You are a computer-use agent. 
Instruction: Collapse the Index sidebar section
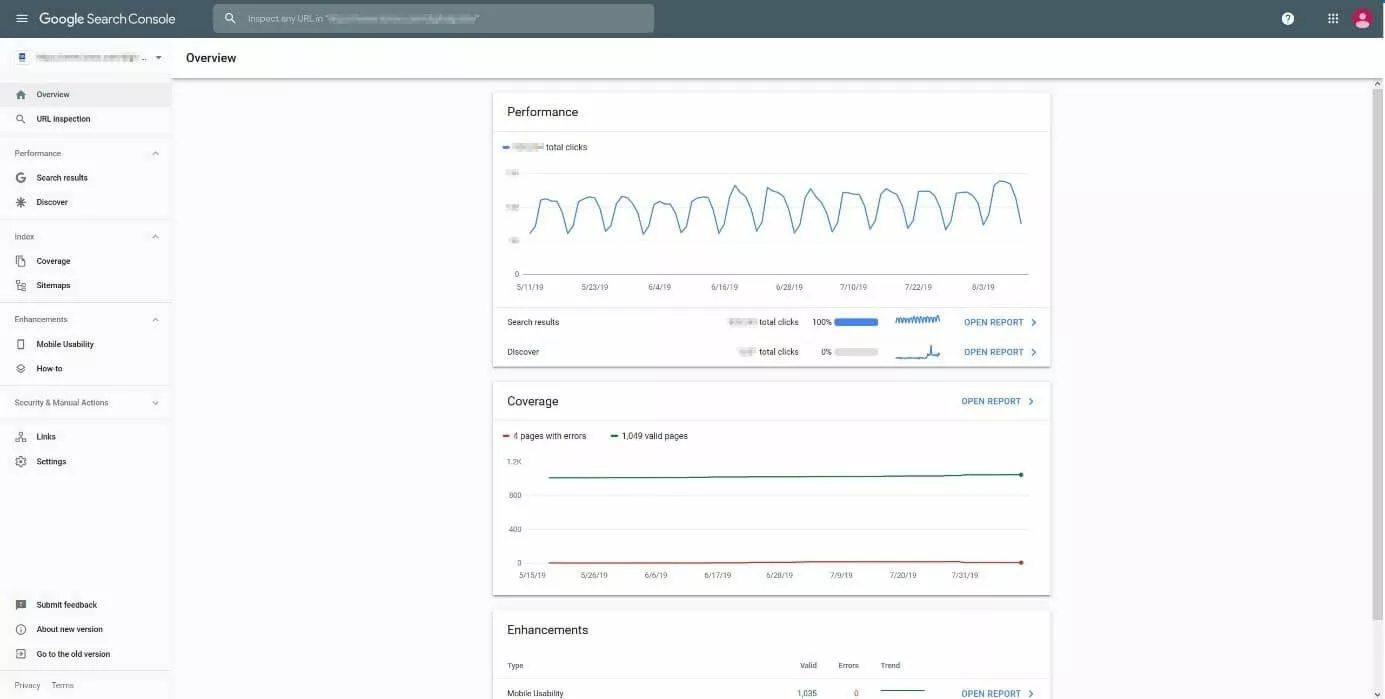(155, 237)
